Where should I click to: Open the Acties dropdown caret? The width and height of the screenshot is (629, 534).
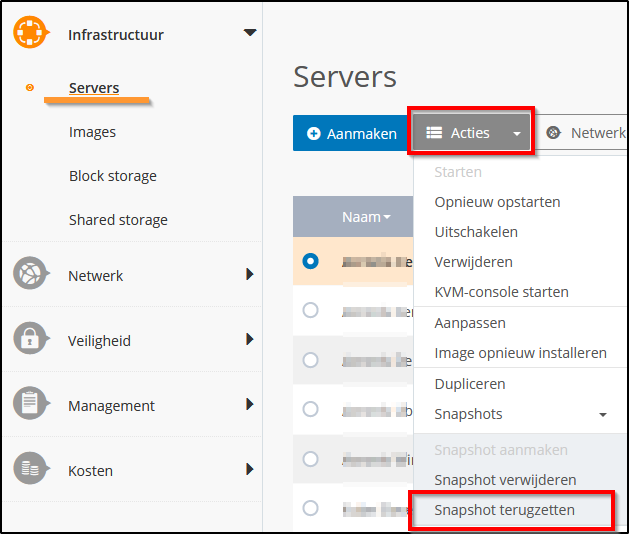tap(516, 134)
